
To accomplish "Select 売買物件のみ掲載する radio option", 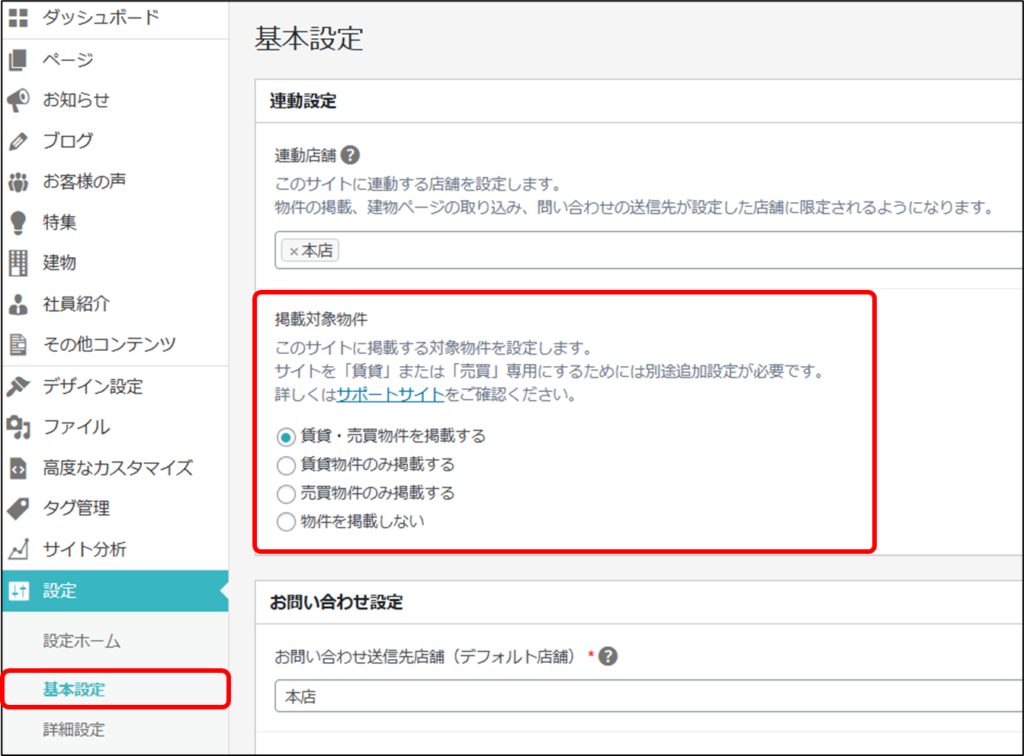I will coord(286,493).
